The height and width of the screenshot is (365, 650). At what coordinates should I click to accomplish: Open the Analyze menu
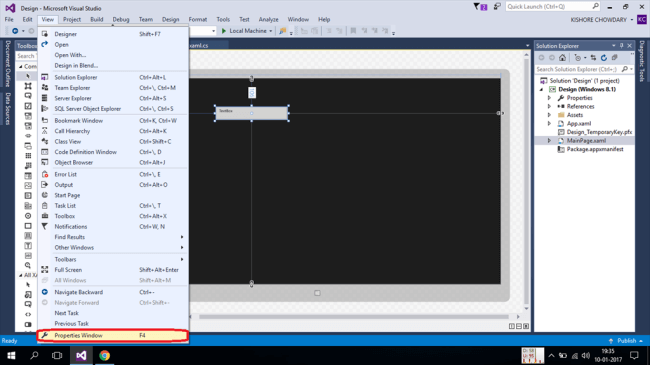click(x=269, y=19)
